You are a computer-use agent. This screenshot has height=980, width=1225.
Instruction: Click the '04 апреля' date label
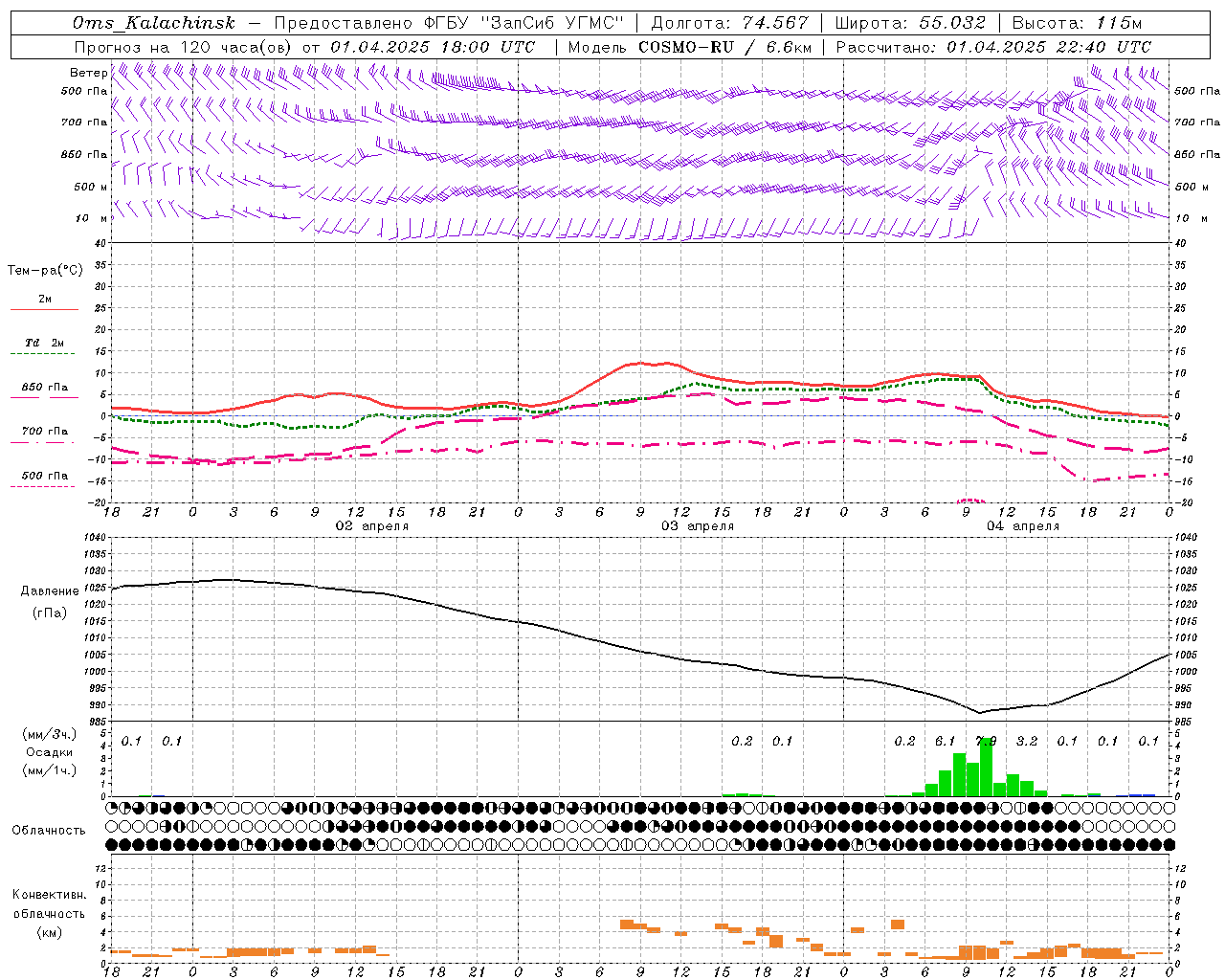(1023, 526)
